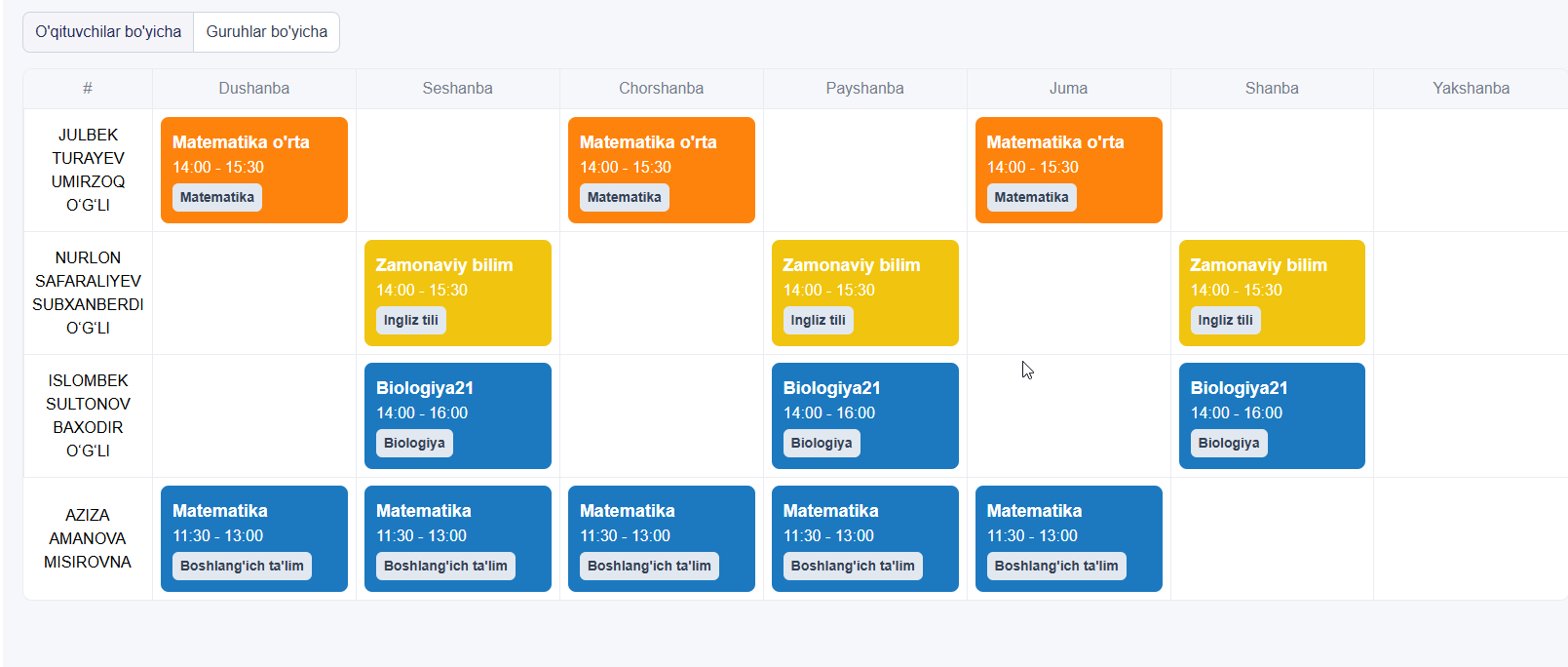Select teacher Julbek Turayev's row name
This screenshot has height=667, width=1568.
click(88, 170)
